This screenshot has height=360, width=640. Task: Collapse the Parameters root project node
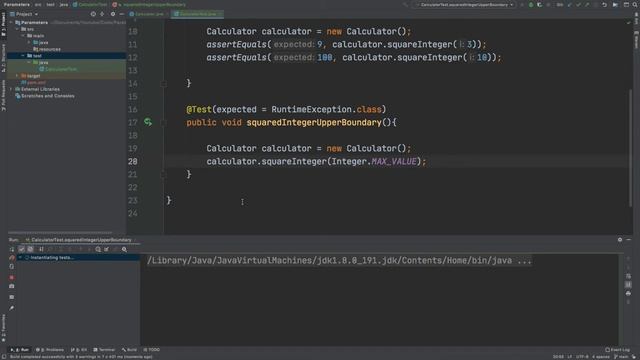click(x=11, y=22)
